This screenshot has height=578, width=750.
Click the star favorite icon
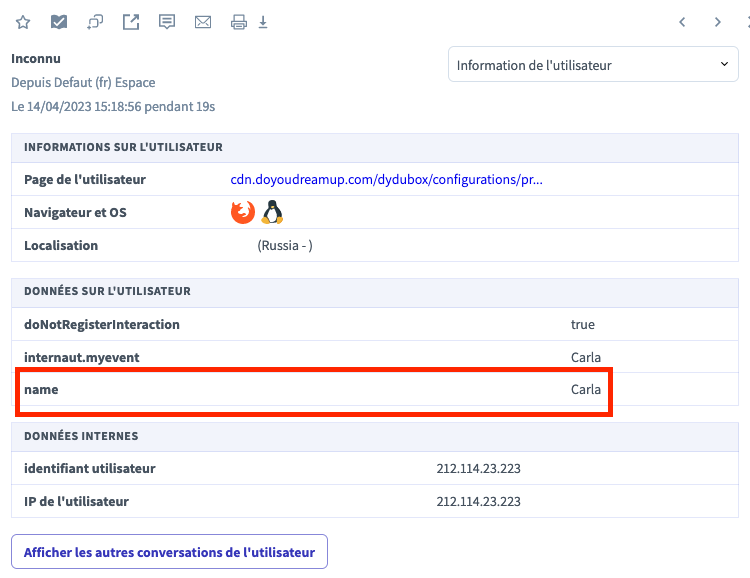pos(23,22)
